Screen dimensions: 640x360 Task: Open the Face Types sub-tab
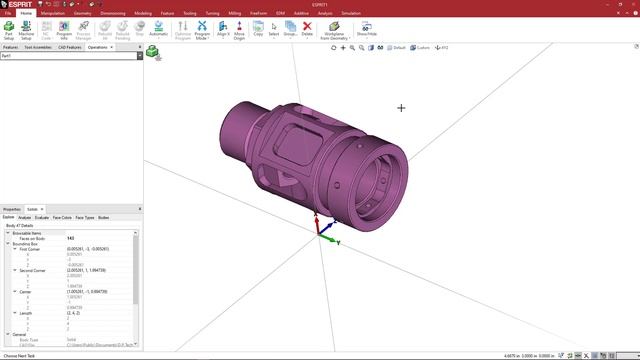[85, 218]
